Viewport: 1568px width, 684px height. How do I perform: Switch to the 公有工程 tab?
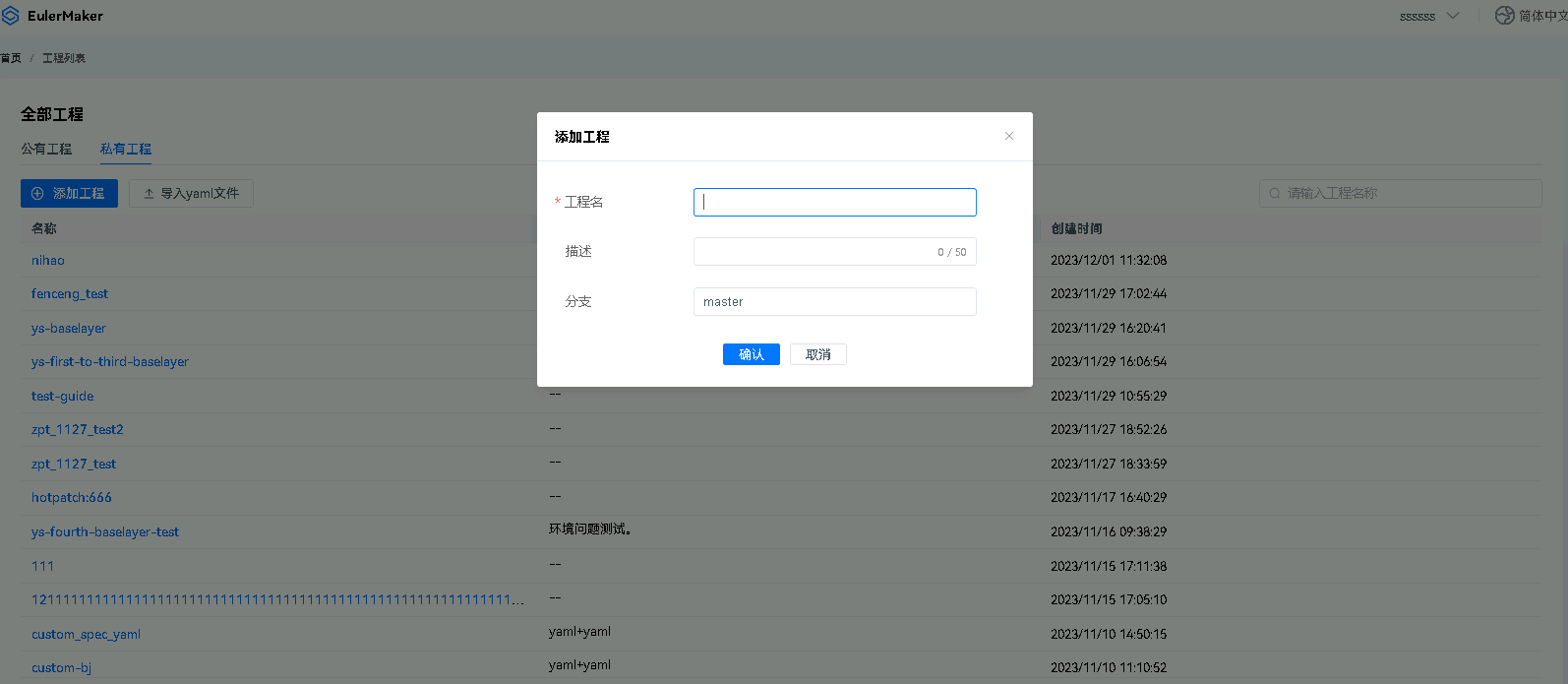[x=46, y=149]
